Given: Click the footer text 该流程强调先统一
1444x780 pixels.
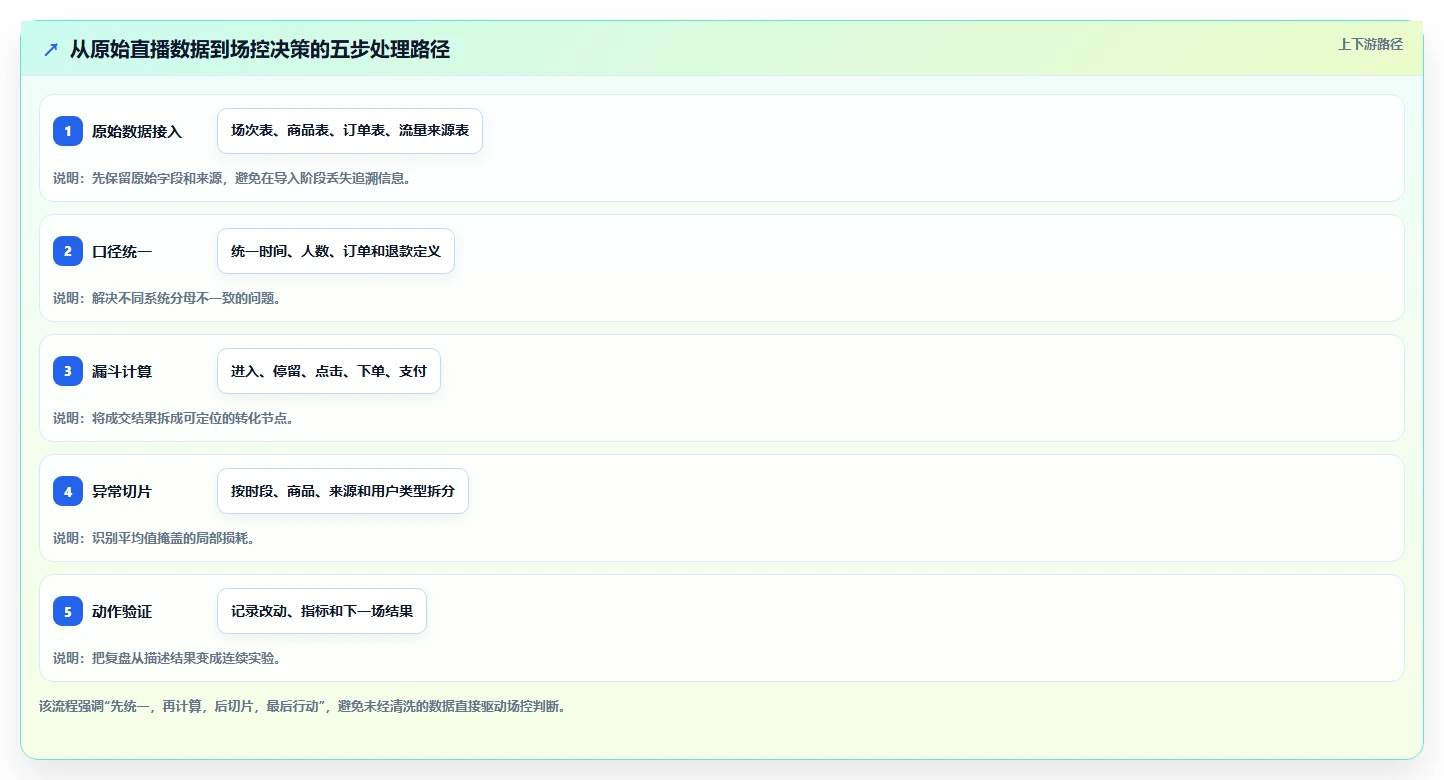Looking at the screenshot, I should click(x=304, y=706).
